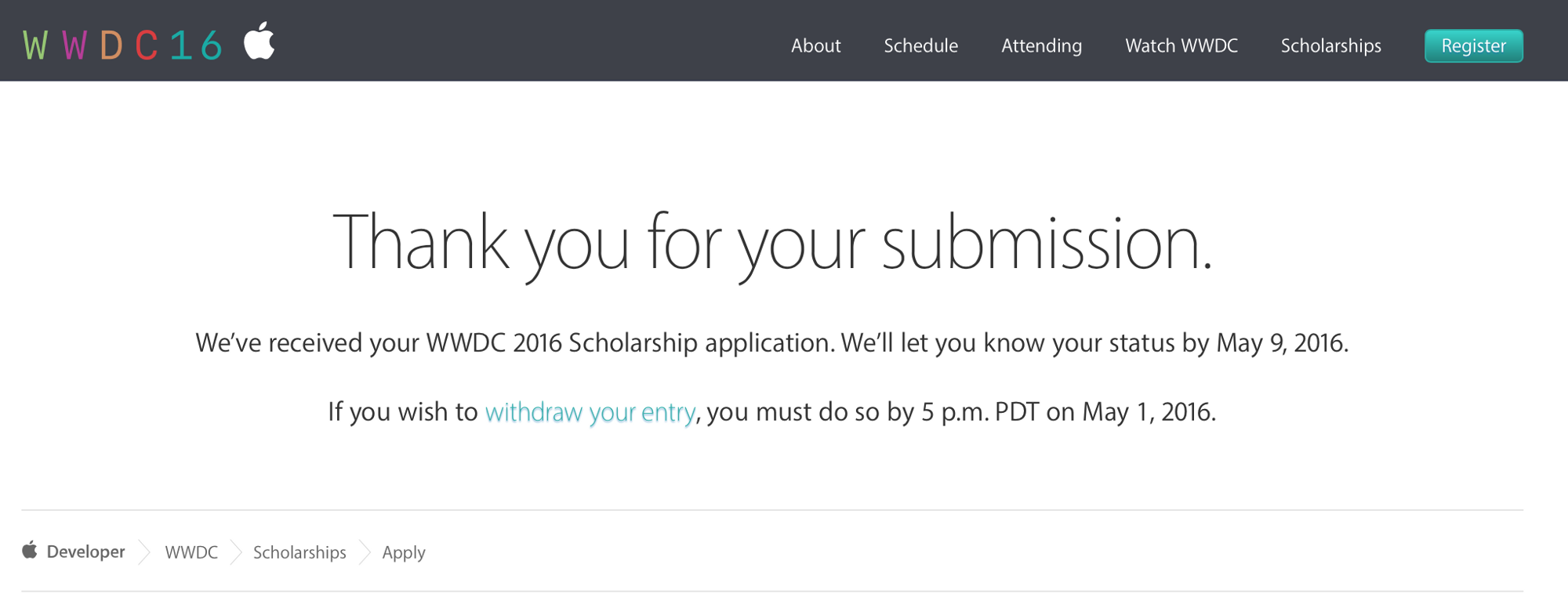This screenshot has width=1568, height=608.
Task: Click the chevron after Developer breadcrumb
Action: pyautogui.click(x=145, y=552)
